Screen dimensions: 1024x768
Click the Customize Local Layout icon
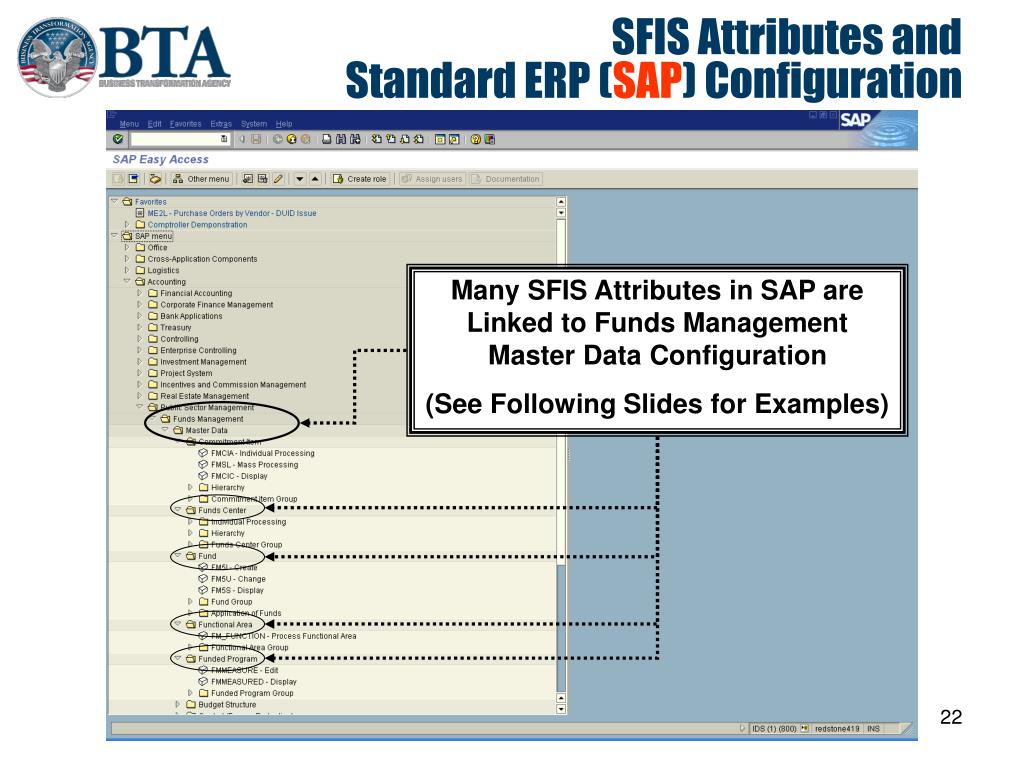tap(489, 139)
